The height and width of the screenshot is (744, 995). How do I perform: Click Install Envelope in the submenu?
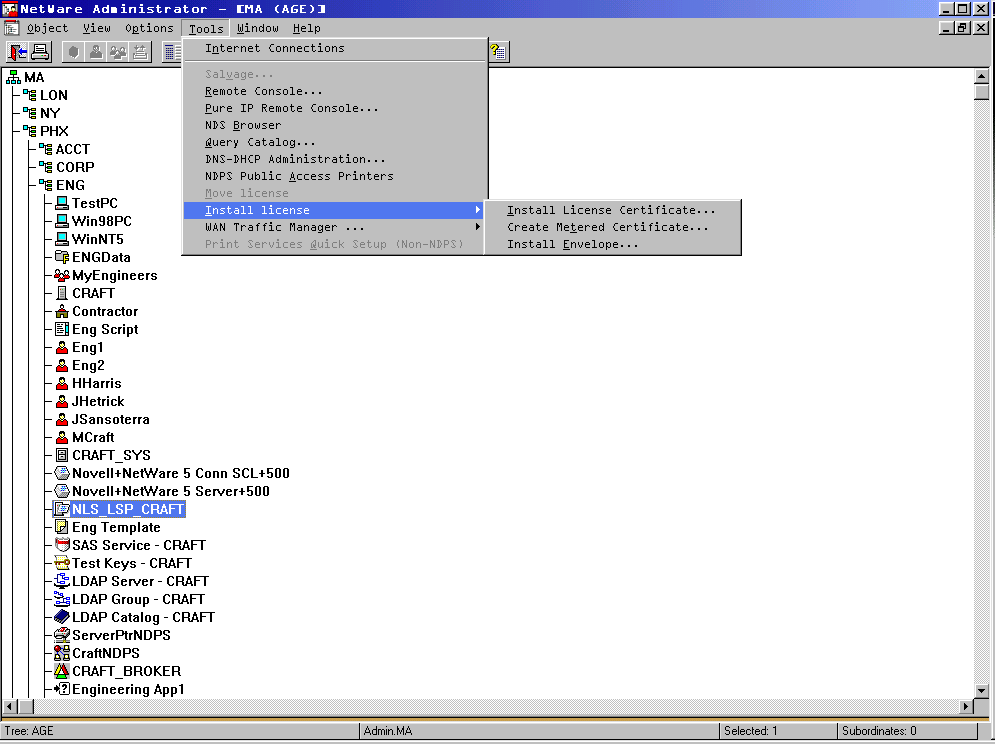click(572, 244)
